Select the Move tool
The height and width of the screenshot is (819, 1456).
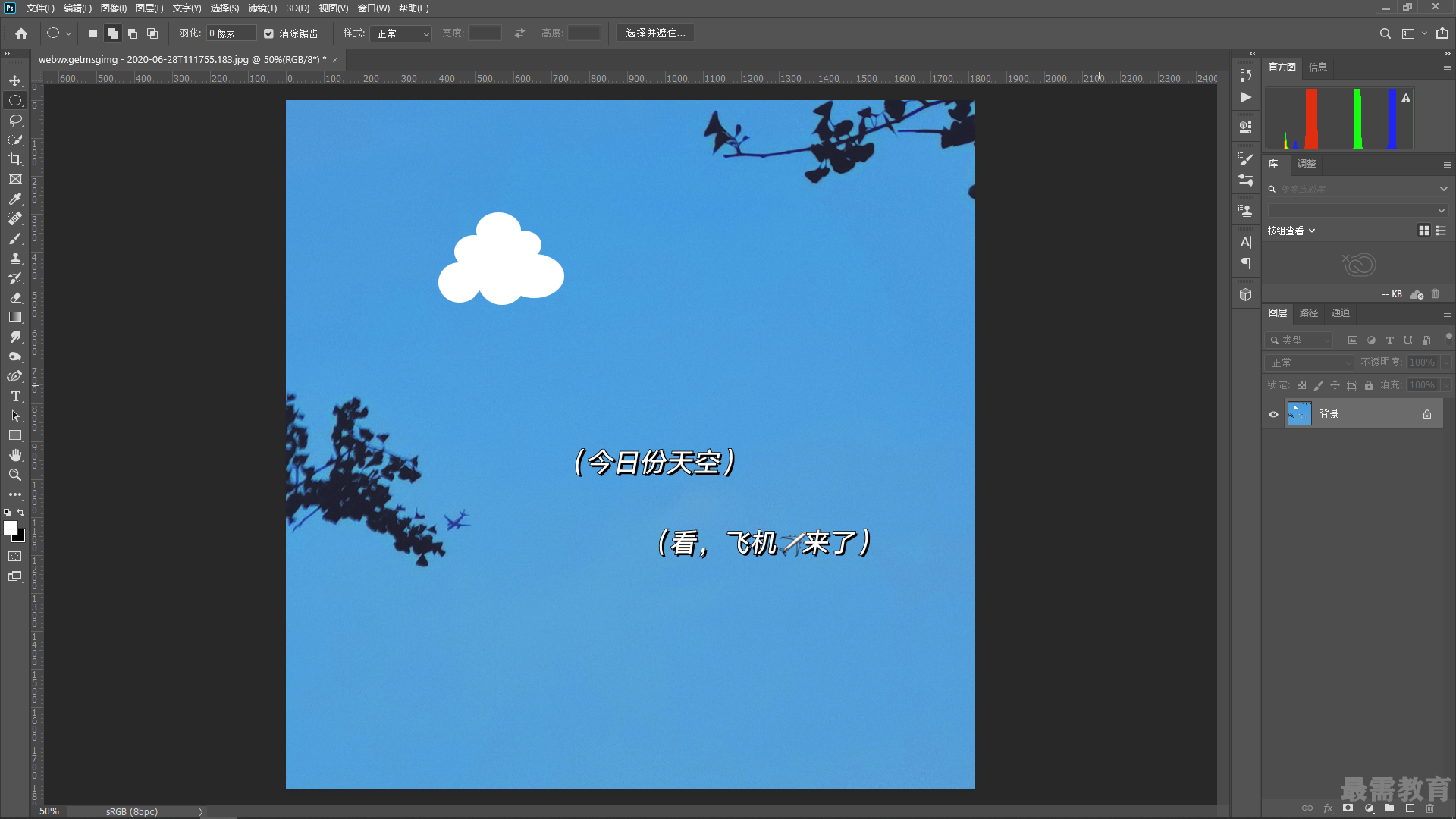pos(15,80)
